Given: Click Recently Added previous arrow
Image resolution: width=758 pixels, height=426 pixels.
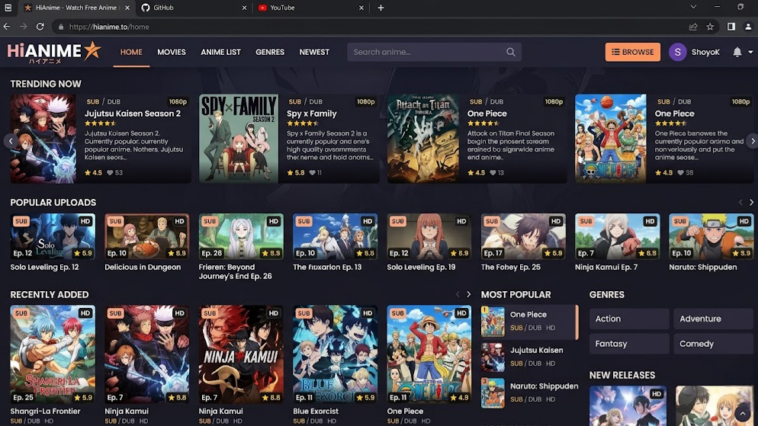Looking at the screenshot, I should pyautogui.click(x=457, y=294).
